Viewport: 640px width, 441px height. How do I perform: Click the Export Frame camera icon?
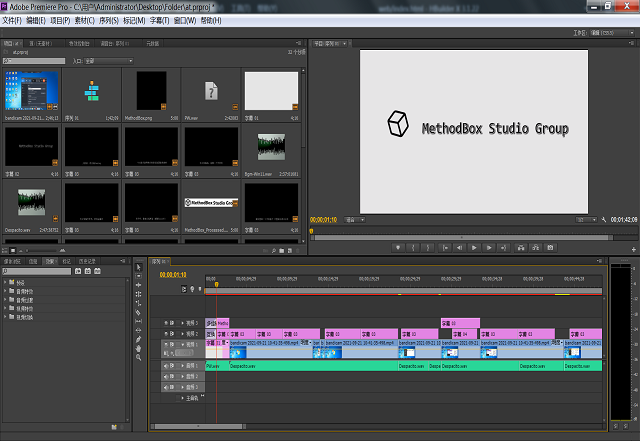pos(550,247)
